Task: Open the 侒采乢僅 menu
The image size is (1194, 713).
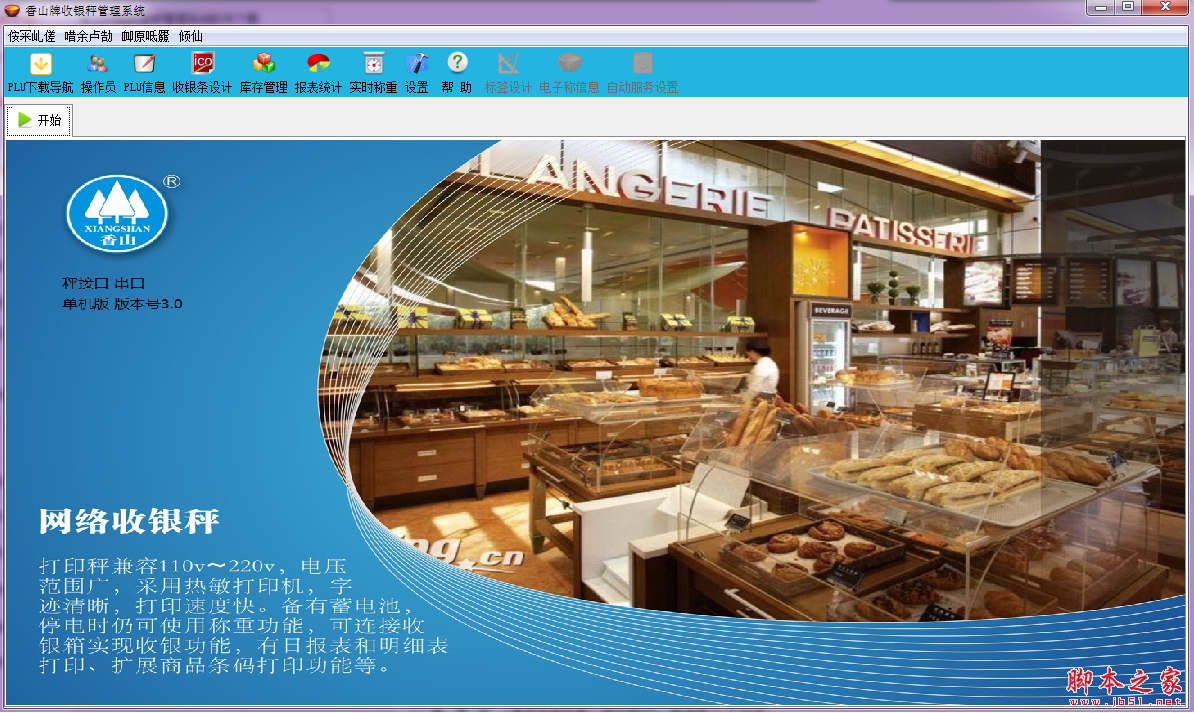Action: 31,36
